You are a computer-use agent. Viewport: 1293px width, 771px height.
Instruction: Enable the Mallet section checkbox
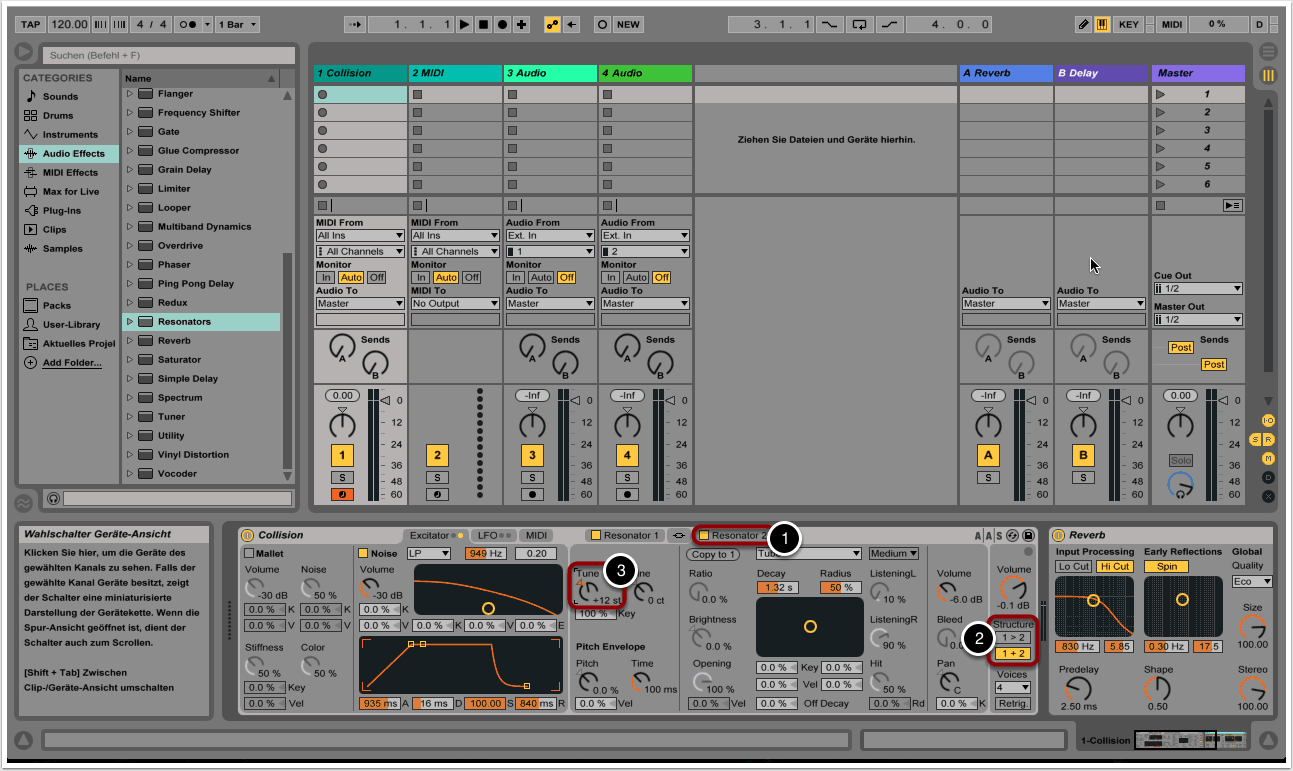250,553
